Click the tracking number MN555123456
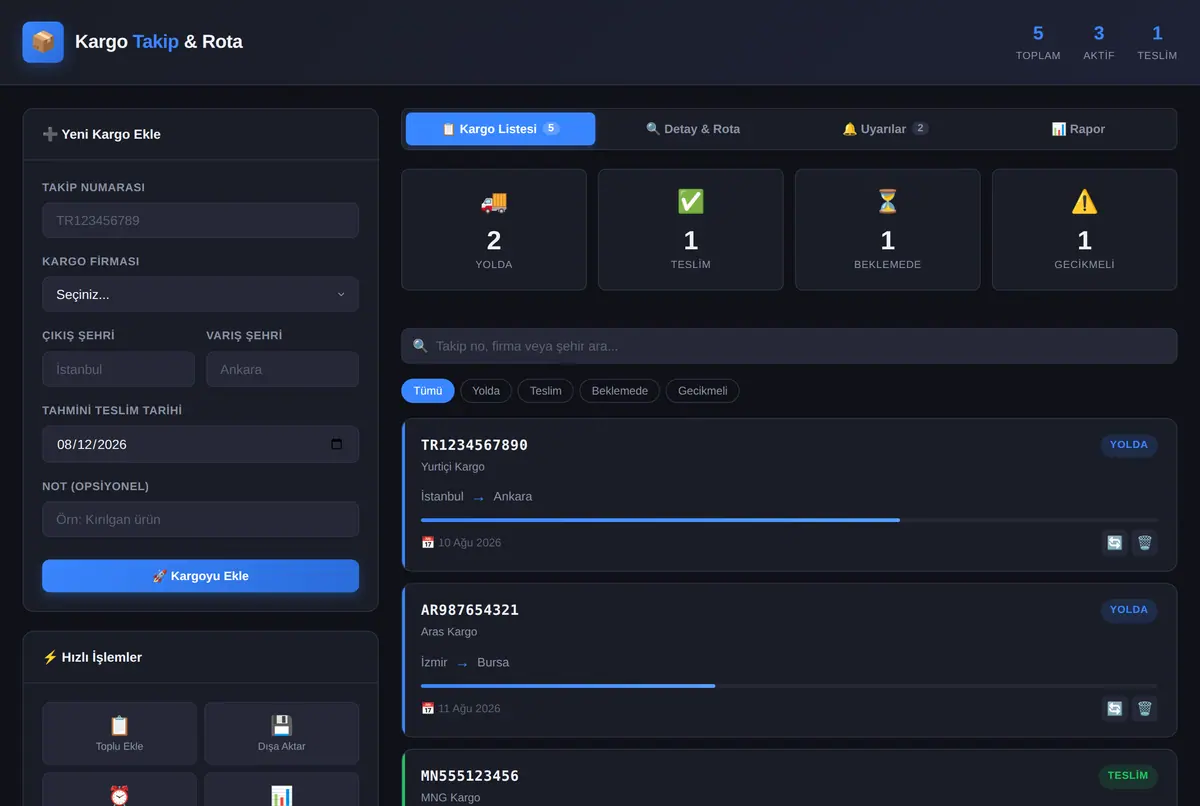 click(x=470, y=776)
